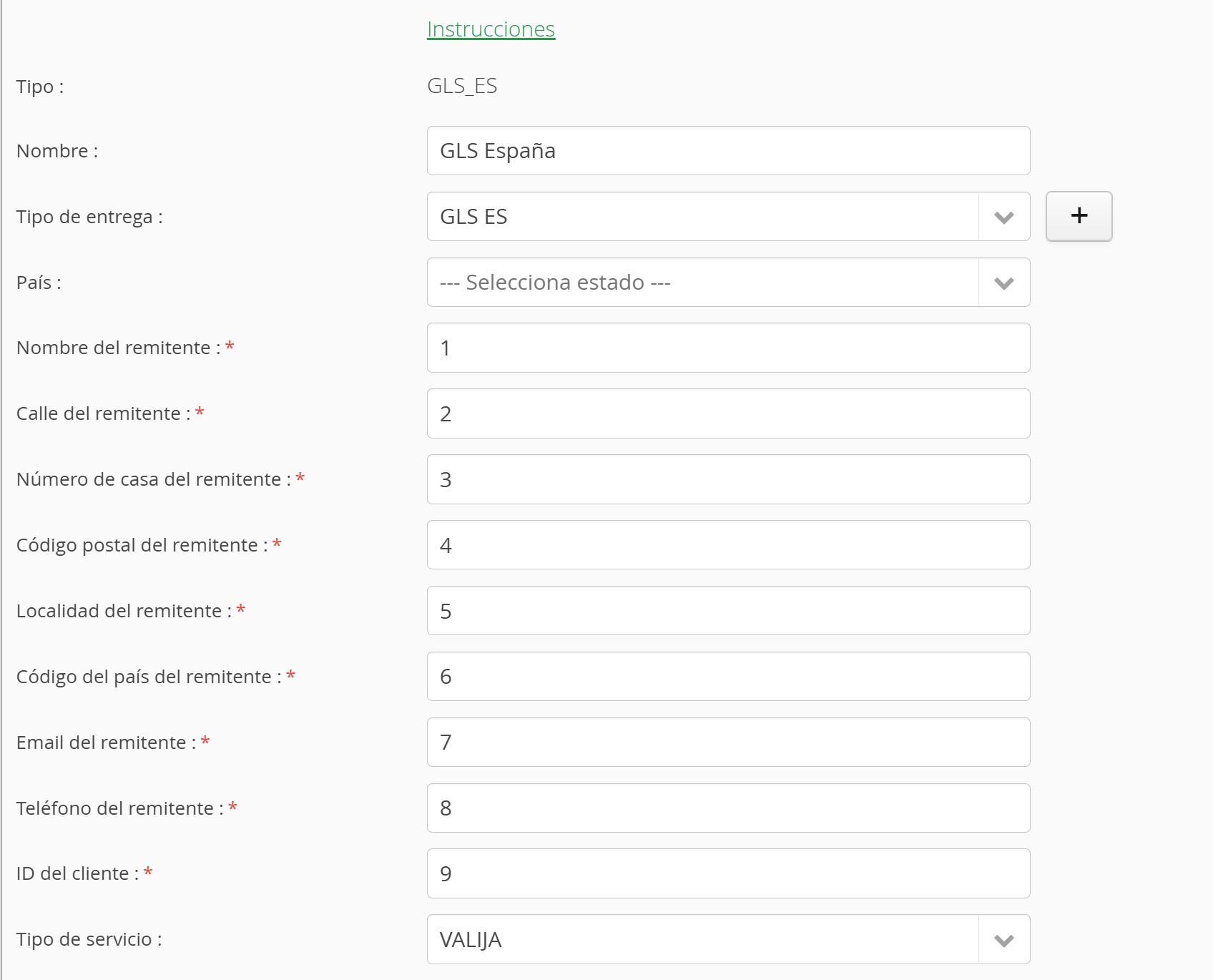Screen dimensions: 1213x980
Task: Click the 'Nombre :' label
Action: point(57,151)
